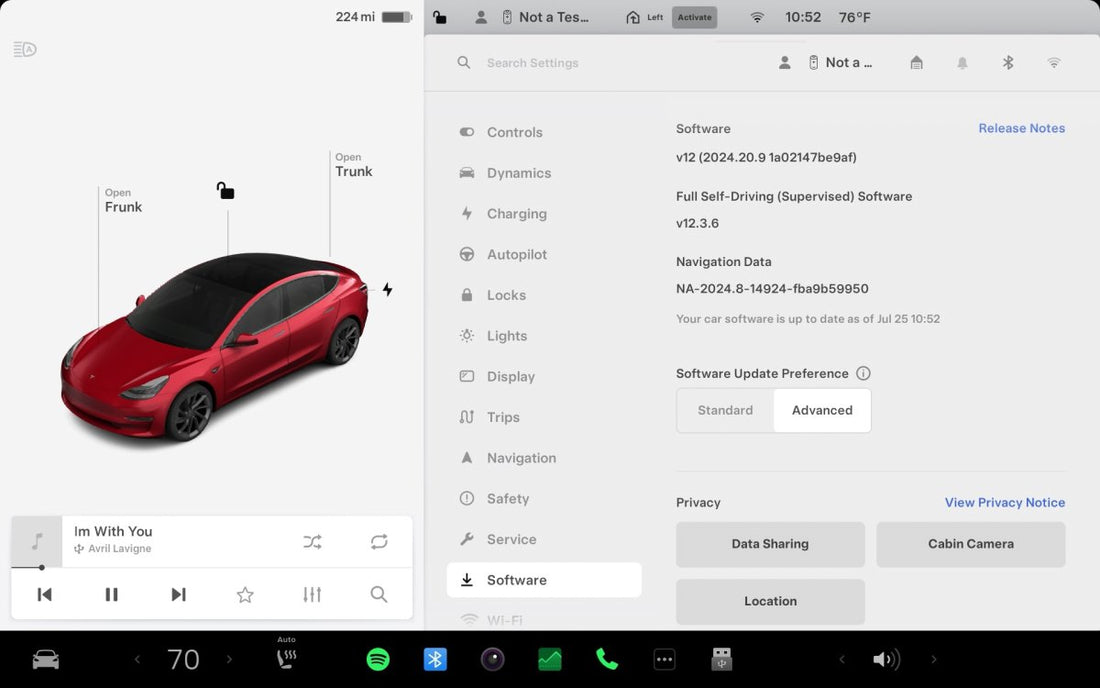The image size is (1100, 688).
Task: Increase cabin temperature with right arrow
Action: coord(230,659)
